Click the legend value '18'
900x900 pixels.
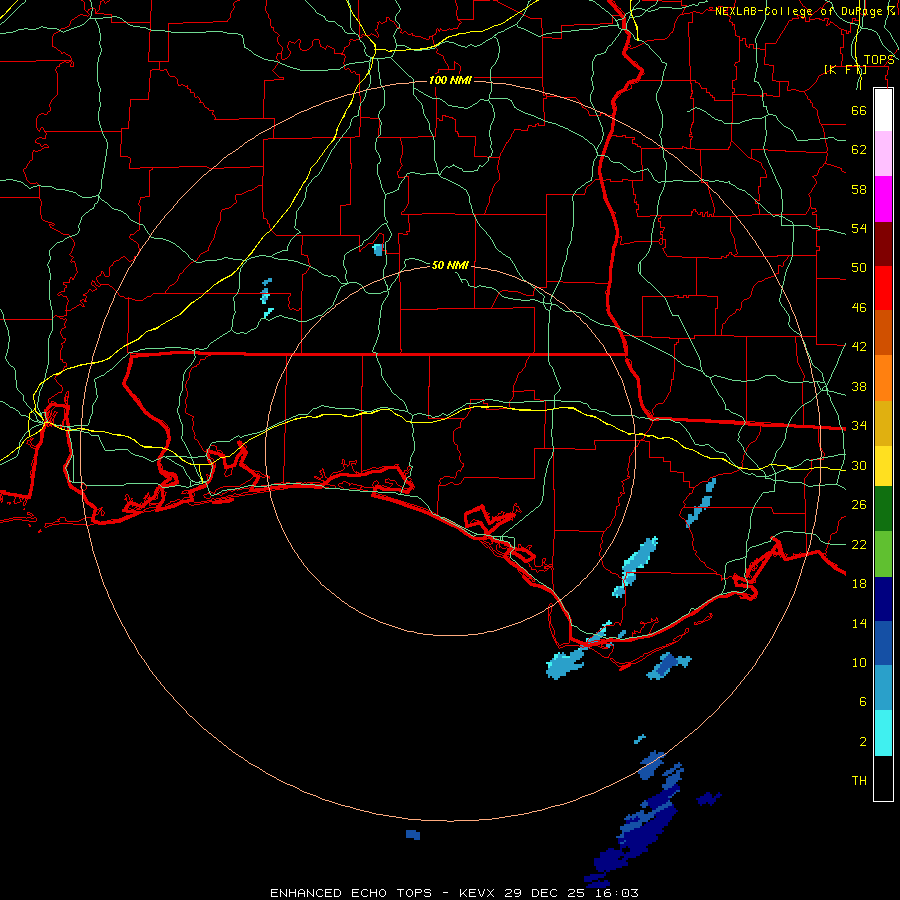click(859, 584)
